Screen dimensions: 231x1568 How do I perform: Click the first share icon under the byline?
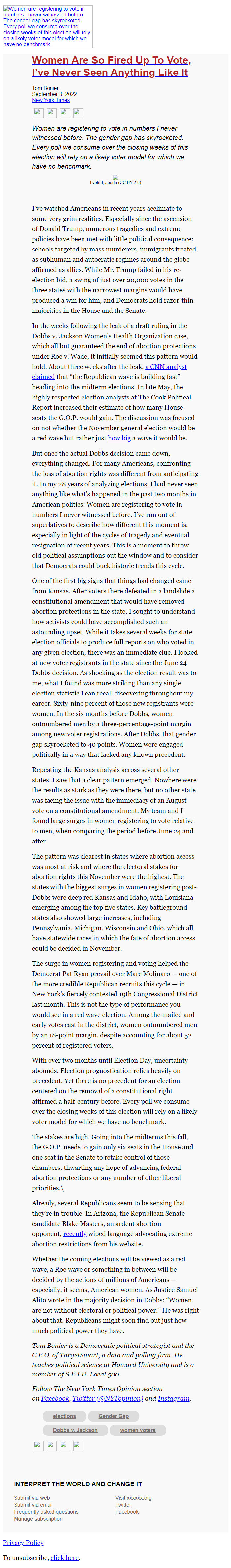(38, 113)
